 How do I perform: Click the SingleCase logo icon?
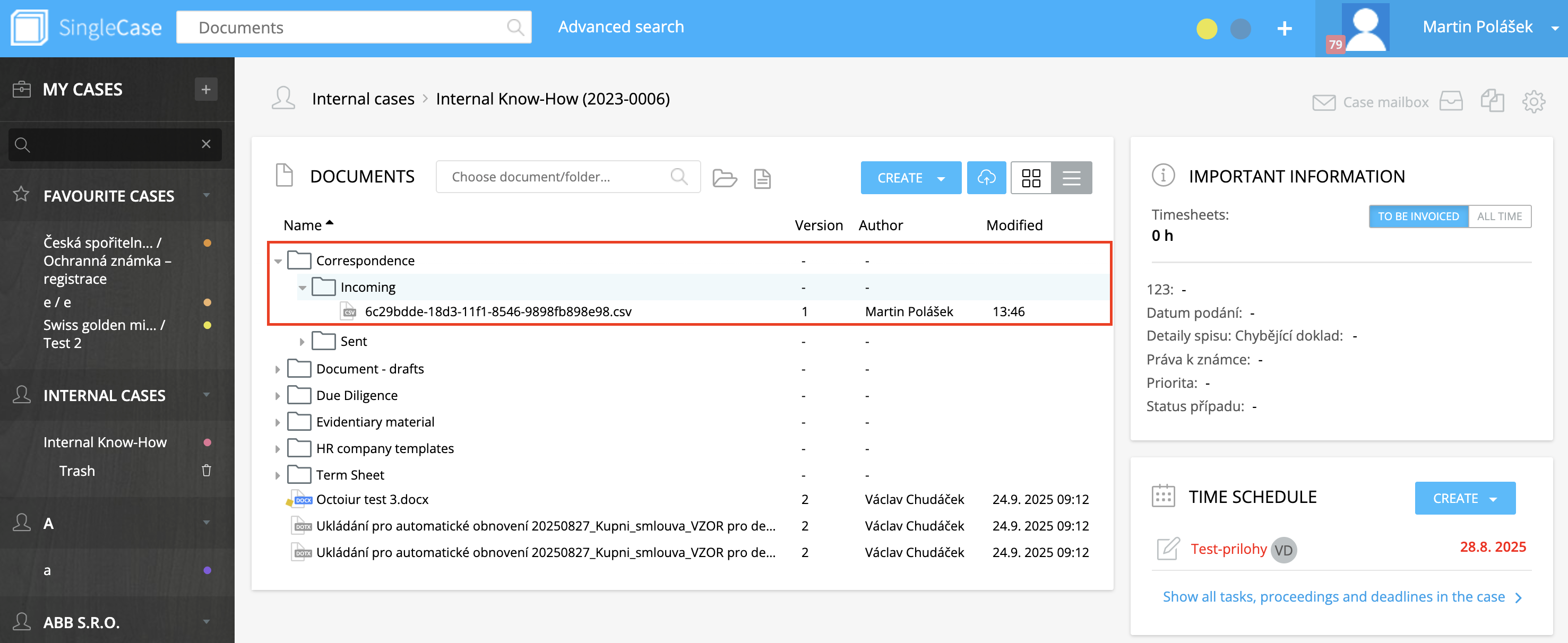pos(29,28)
